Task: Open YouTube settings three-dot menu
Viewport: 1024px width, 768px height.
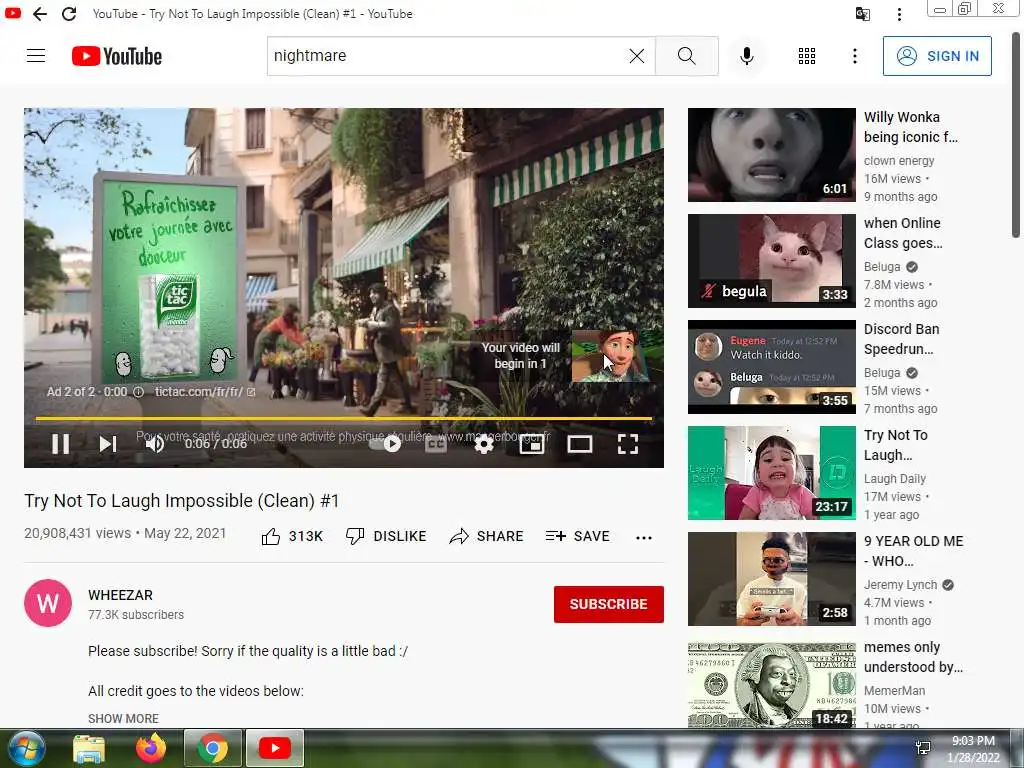Action: (x=854, y=56)
